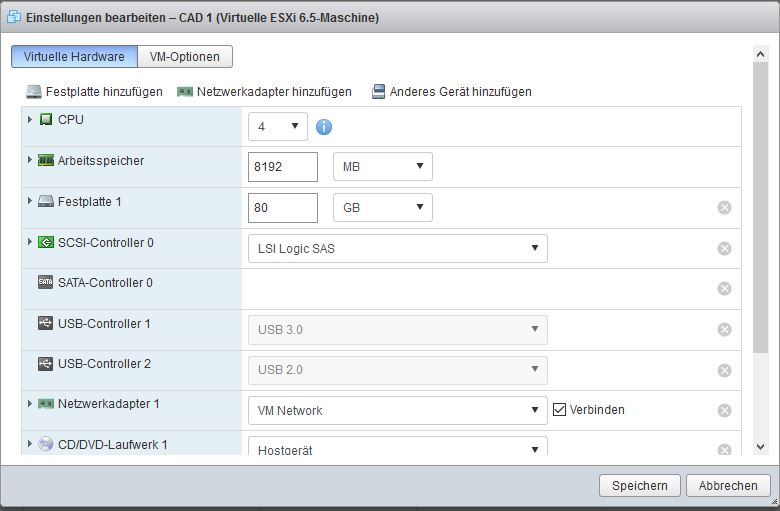Switch to the VM-Optionen tab
Viewport: 780px width, 511px height.
185,57
